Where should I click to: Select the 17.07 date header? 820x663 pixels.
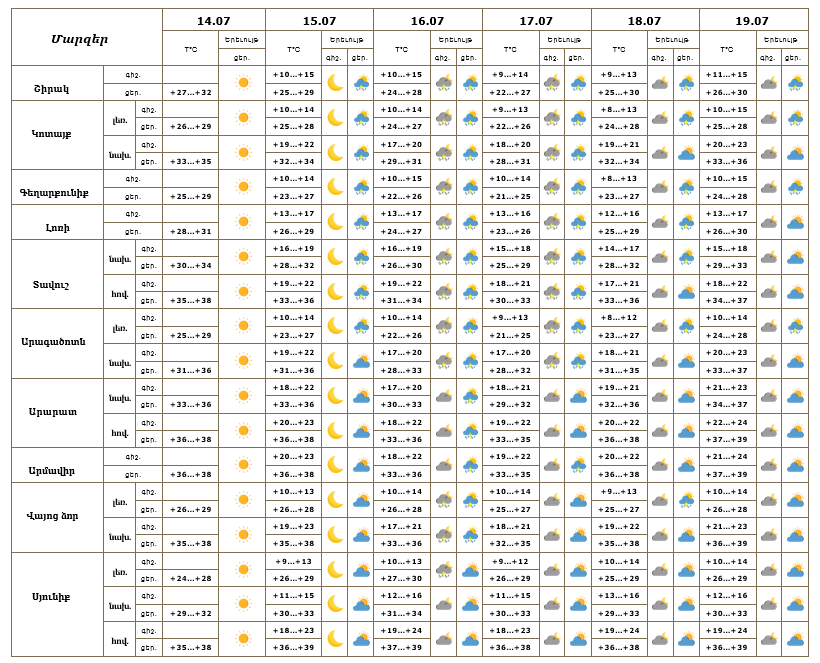(536, 20)
